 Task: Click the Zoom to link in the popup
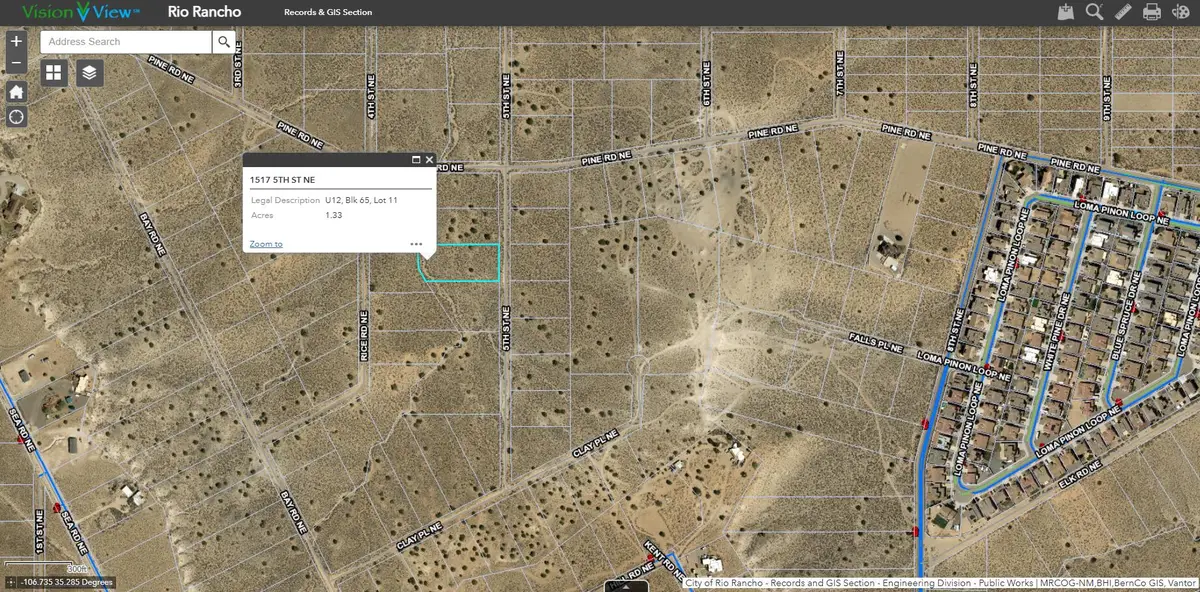click(x=265, y=243)
